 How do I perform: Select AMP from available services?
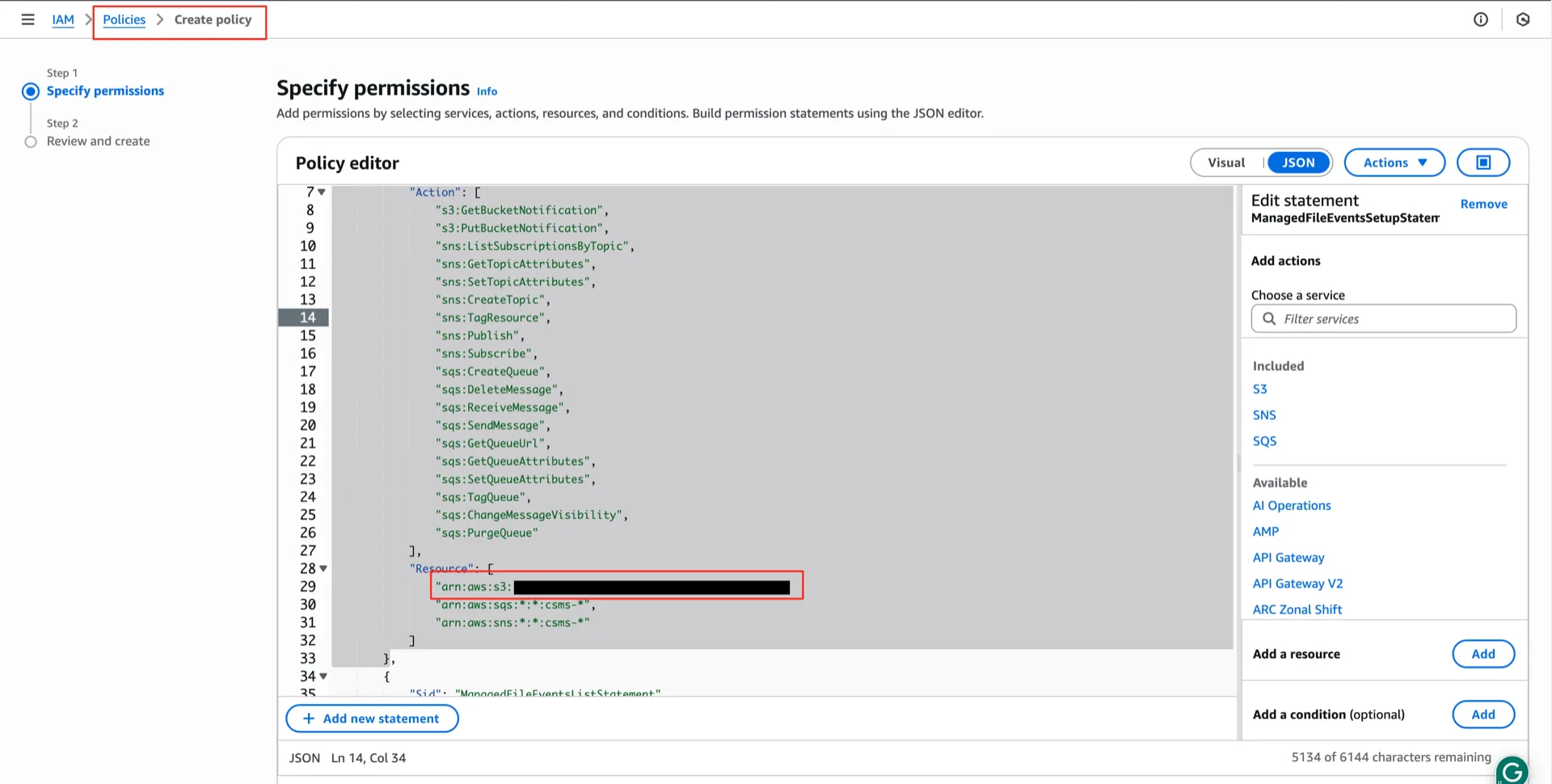[x=1266, y=531]
